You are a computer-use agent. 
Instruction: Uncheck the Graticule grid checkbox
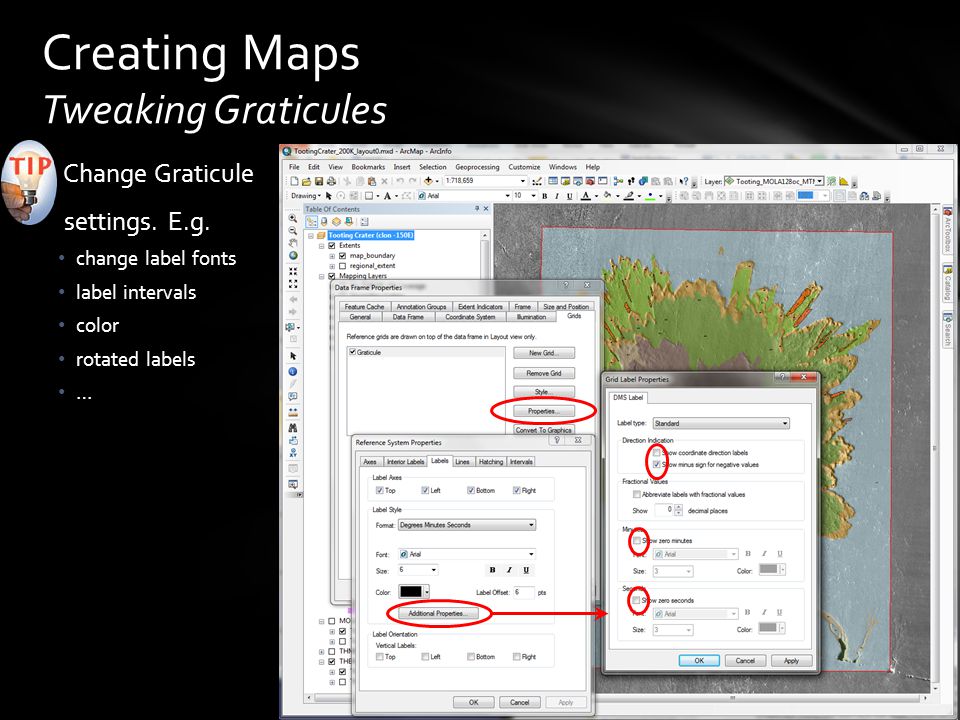(353, 352)
